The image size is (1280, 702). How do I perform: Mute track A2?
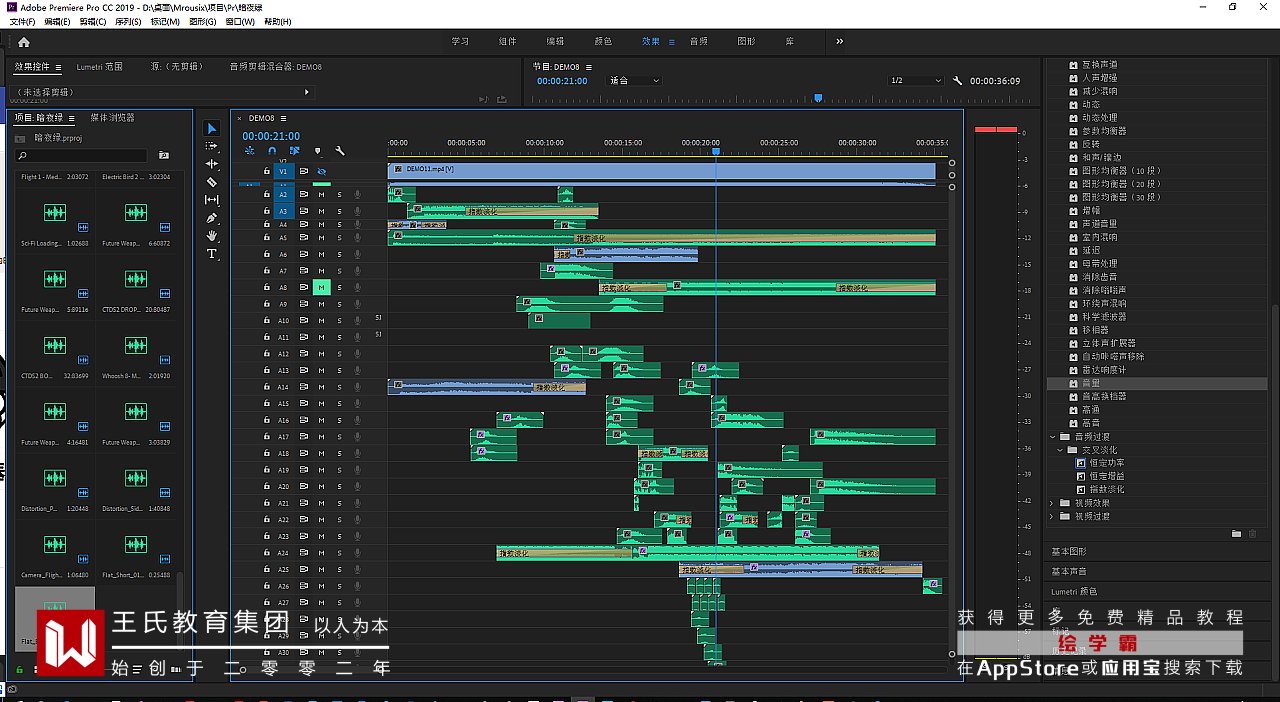(321, 195)
